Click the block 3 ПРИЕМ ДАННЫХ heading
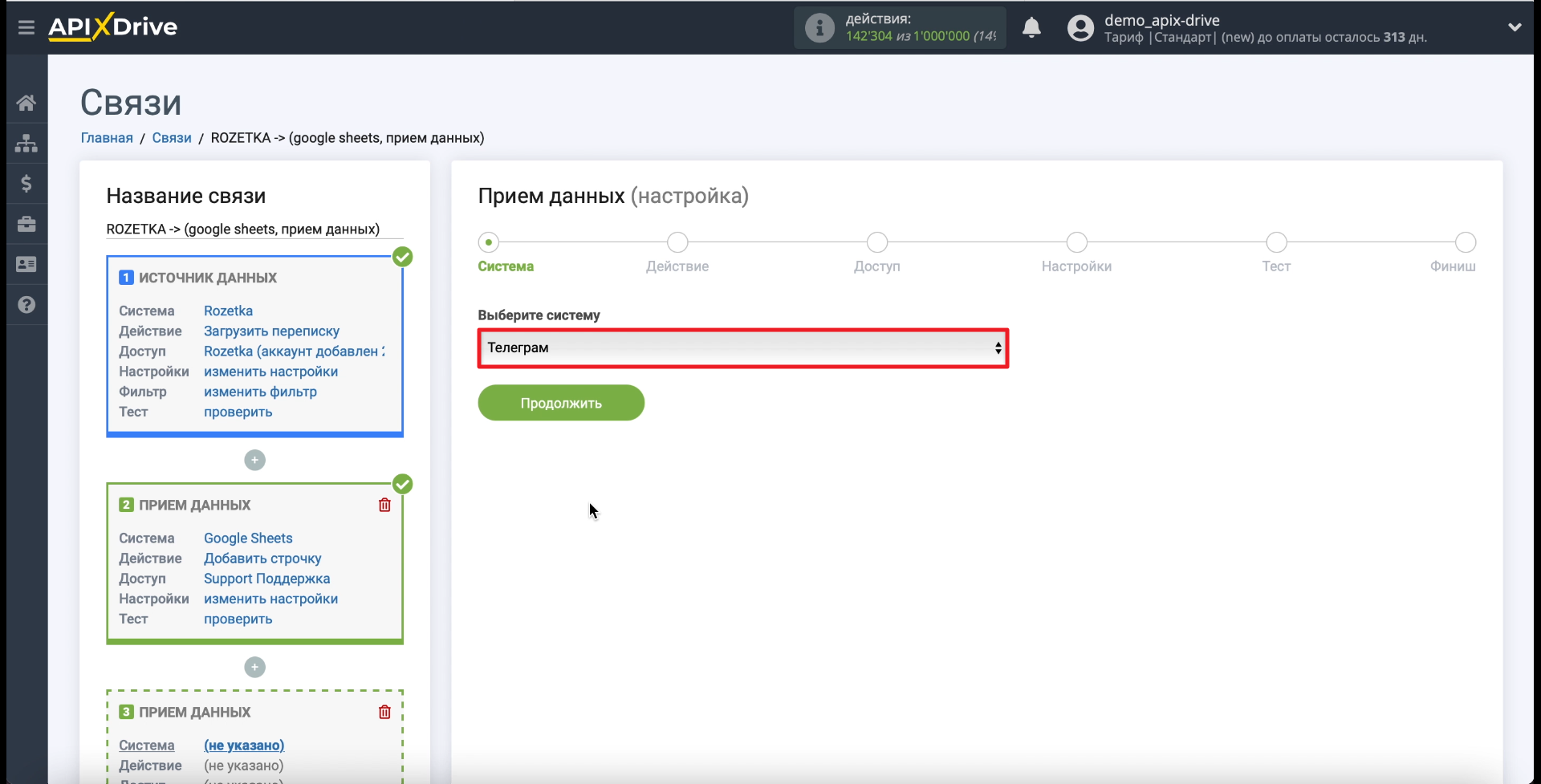This screenshot has width=1541, height=784. click(195, 712)
